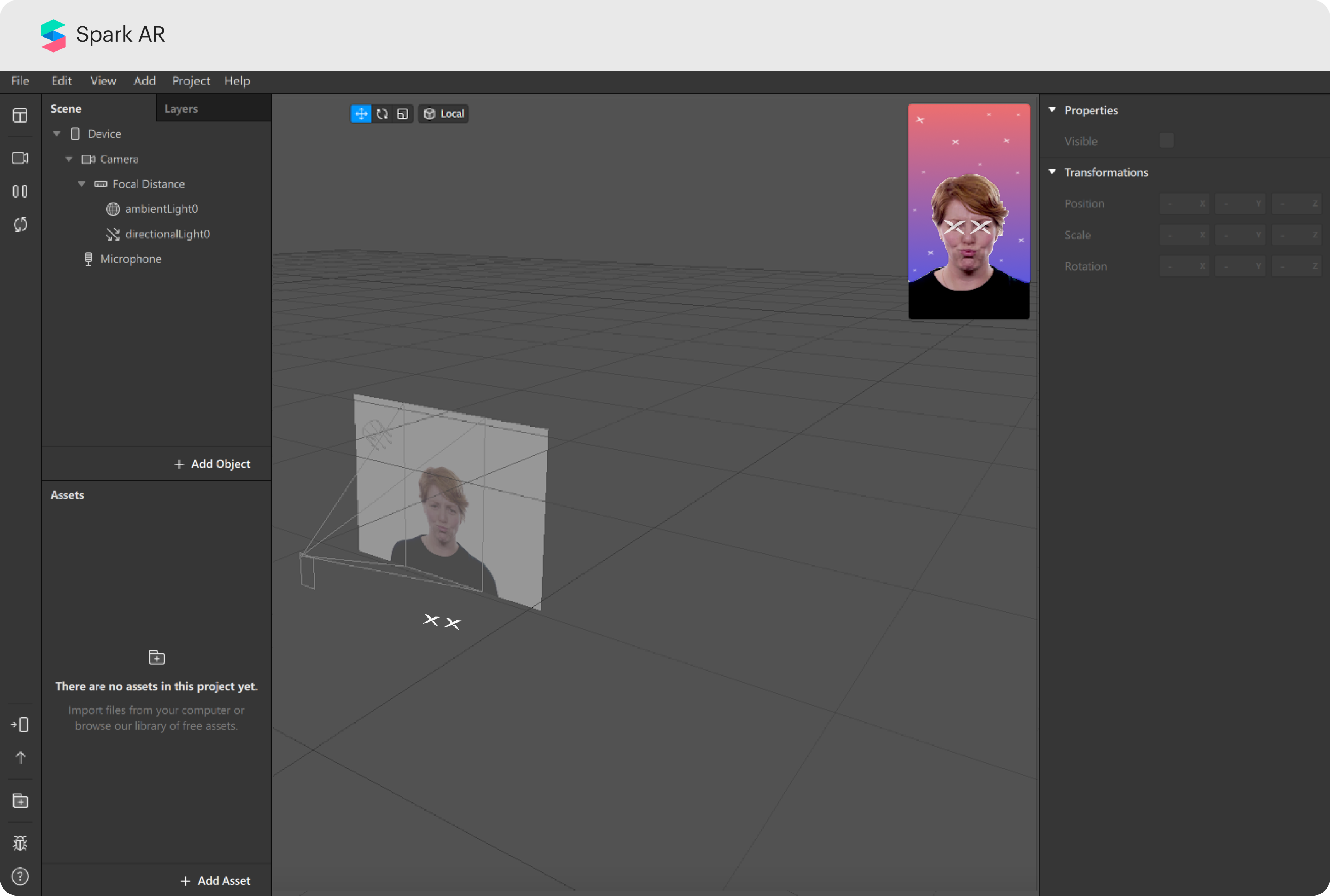Viewport: 1330px width, 896px height.
Task: Select the rotate manipulator tool
Action: coord(382,114)
